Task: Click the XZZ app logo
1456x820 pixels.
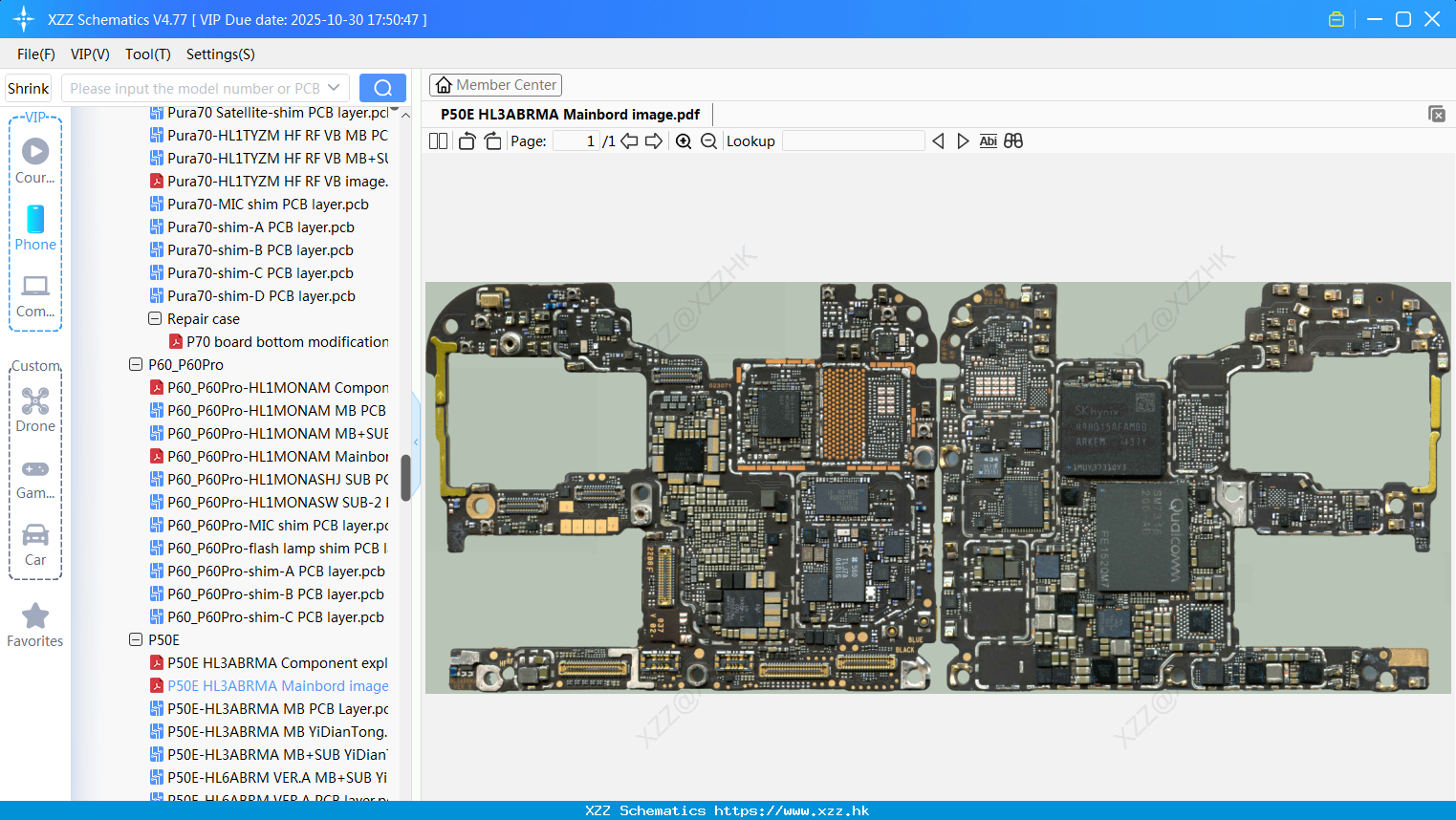Action: pyautogui.click(x=23, y=19)
